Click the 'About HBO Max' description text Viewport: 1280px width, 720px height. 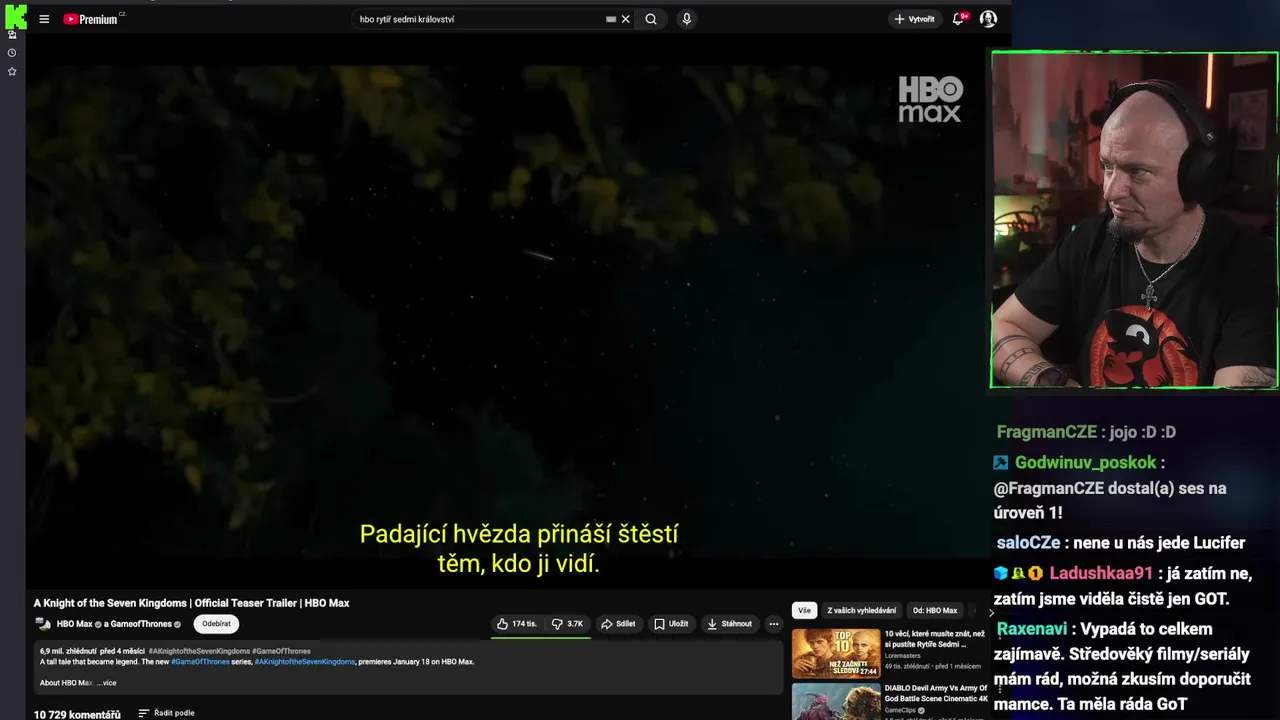pos(66,683)
